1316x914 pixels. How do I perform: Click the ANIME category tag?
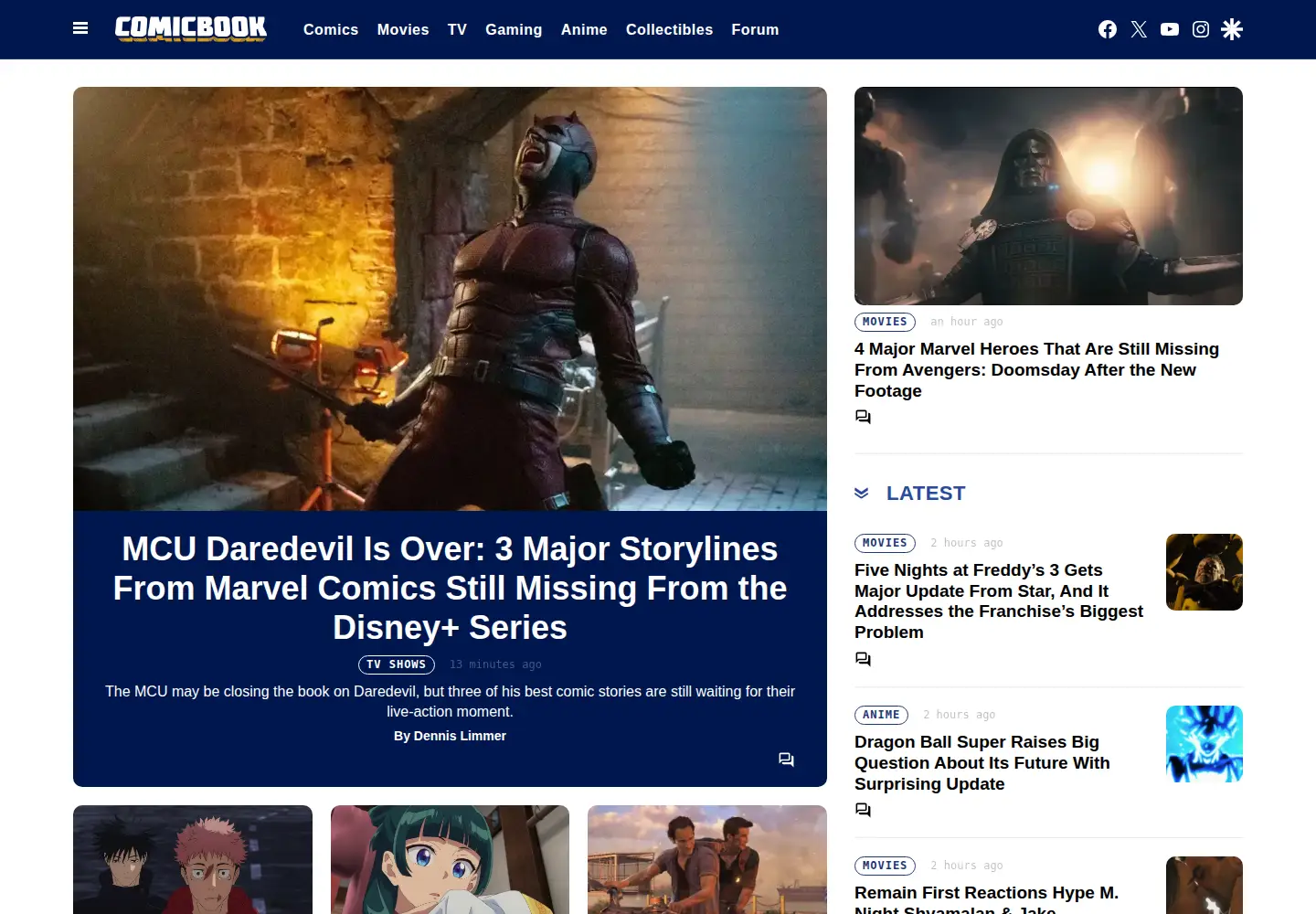tap(881, 715)
